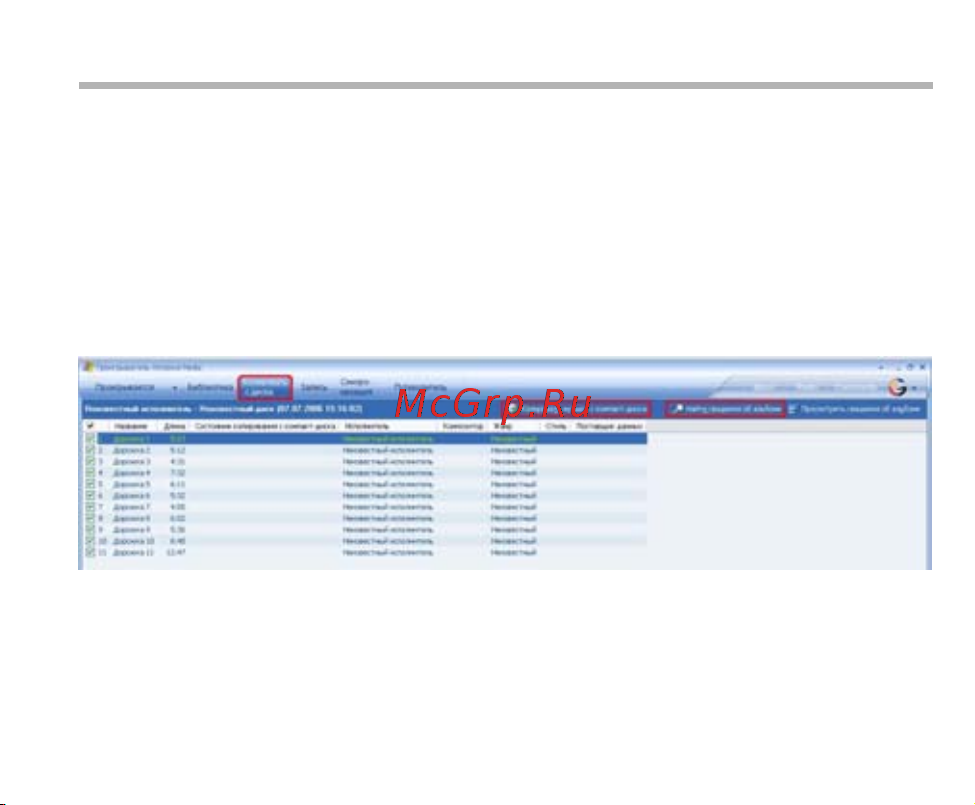Click the online store logo icon
975x805 pixels.
897,387
